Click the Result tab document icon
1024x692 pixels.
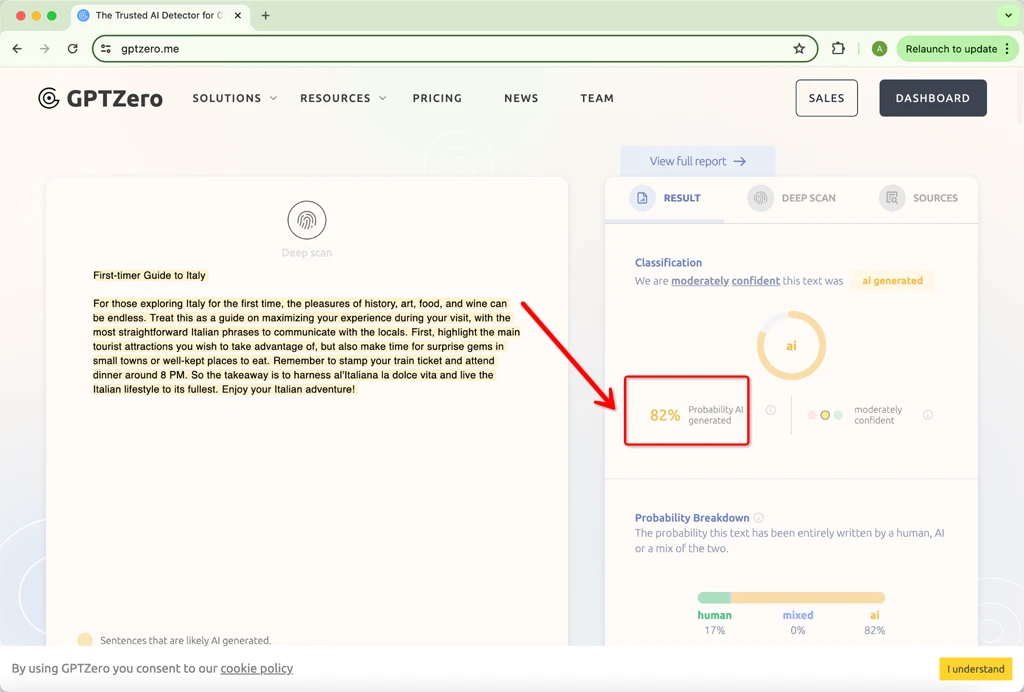642,198
